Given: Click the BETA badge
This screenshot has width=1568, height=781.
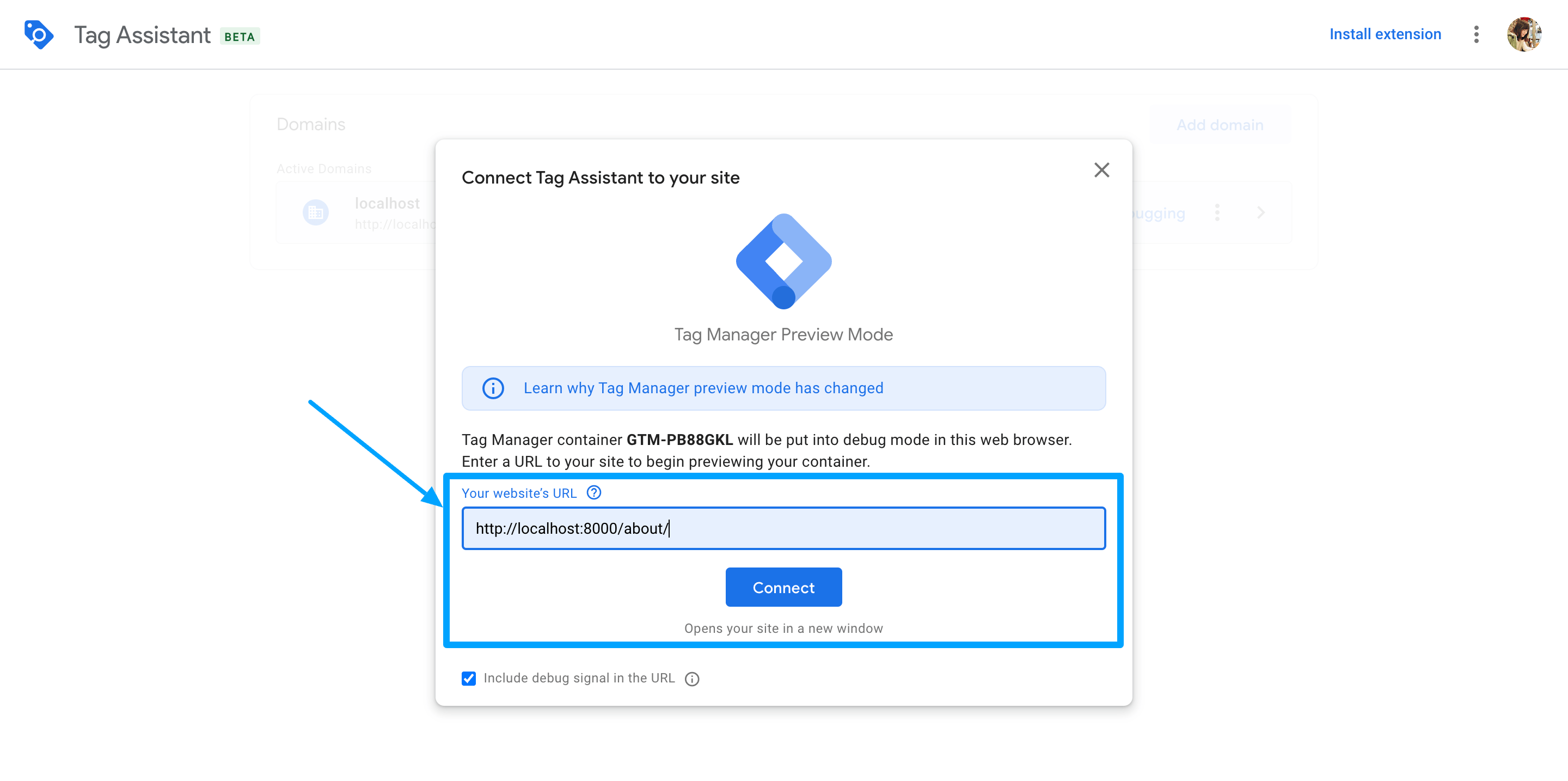Looking at the screenshot, I should [240, 36].
